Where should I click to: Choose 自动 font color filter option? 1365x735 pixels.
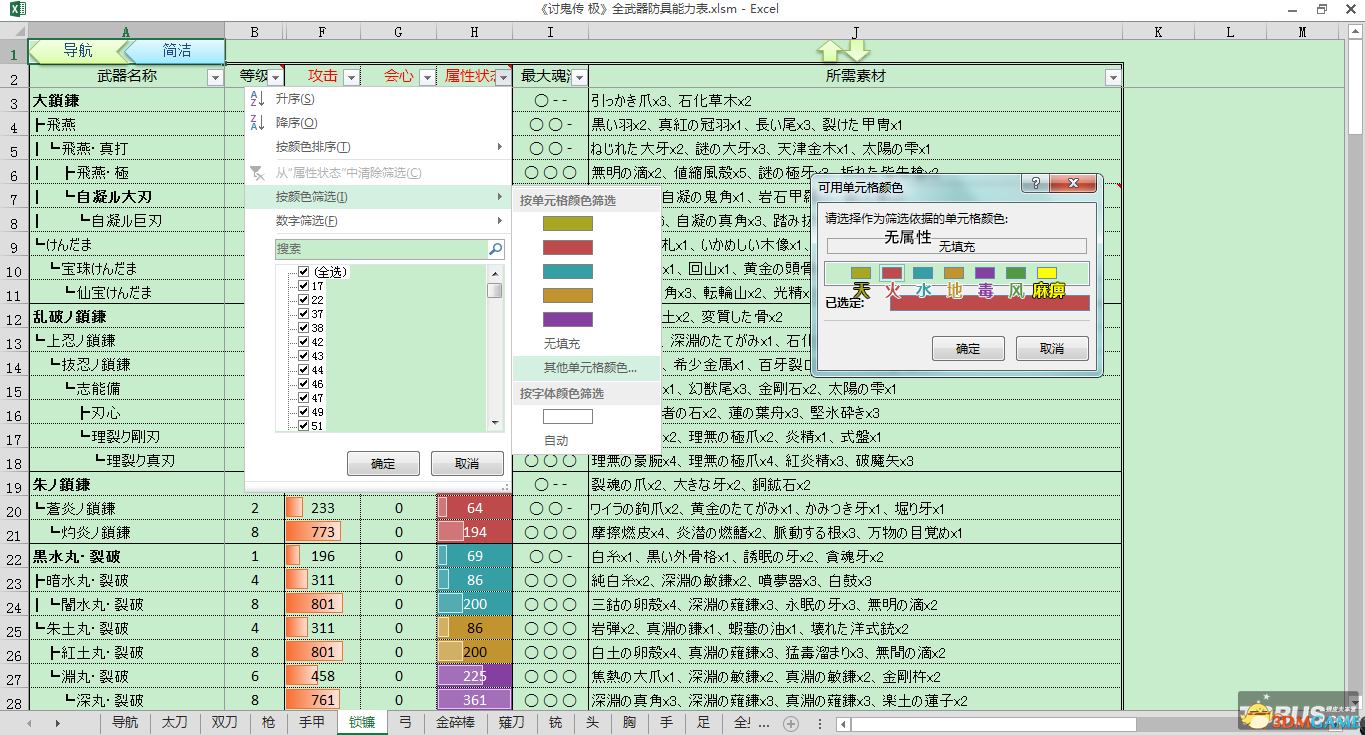coord(587,440)
